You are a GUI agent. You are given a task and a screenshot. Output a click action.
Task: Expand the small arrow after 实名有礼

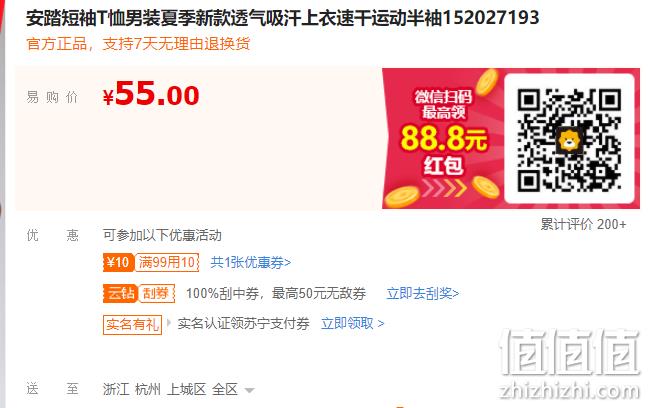(x=168, y=323)
